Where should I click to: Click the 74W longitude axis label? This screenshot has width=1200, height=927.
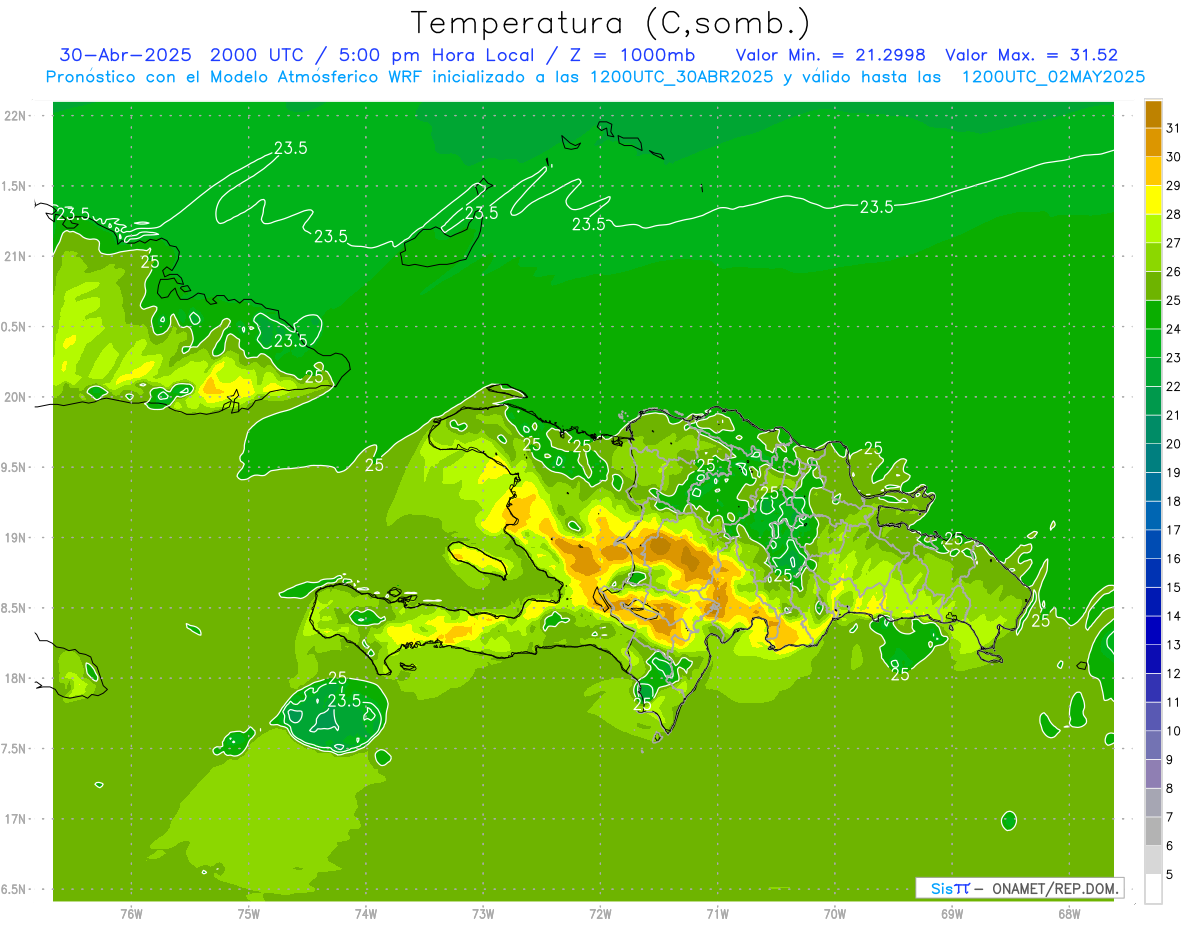[366, 914]
